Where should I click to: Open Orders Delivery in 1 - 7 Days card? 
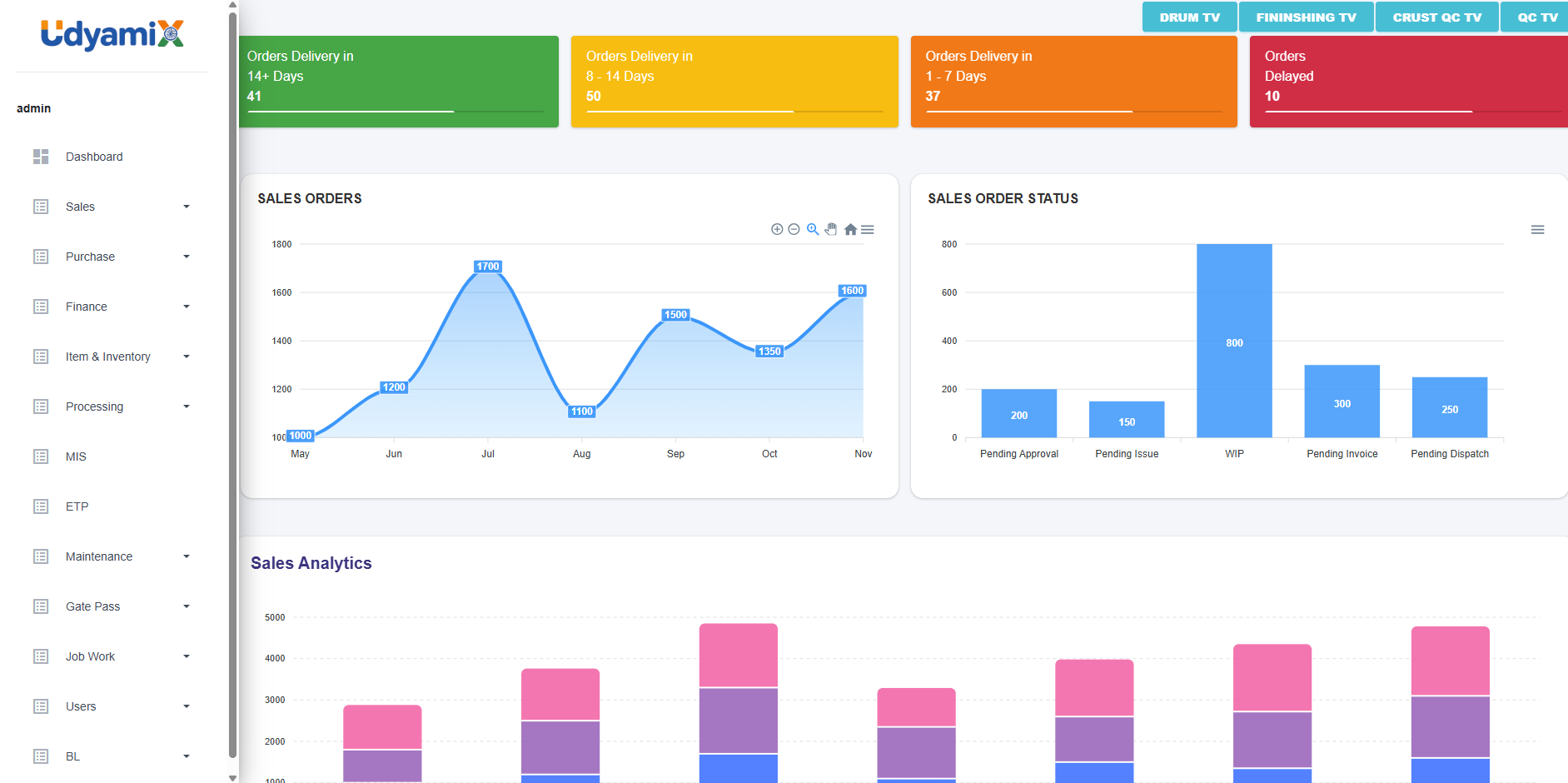(x=1074, y=82)
